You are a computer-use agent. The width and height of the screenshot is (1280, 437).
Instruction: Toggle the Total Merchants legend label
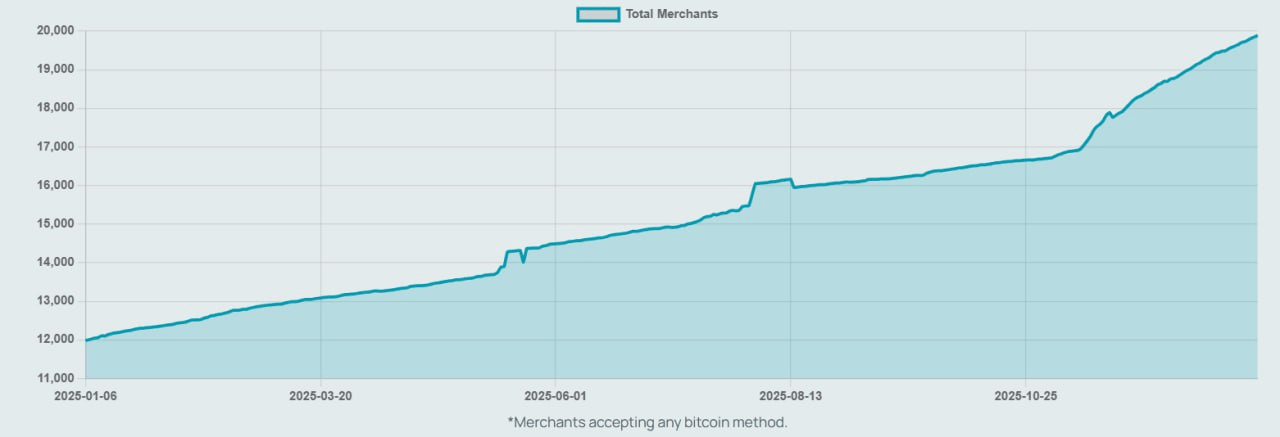point(671,14)
